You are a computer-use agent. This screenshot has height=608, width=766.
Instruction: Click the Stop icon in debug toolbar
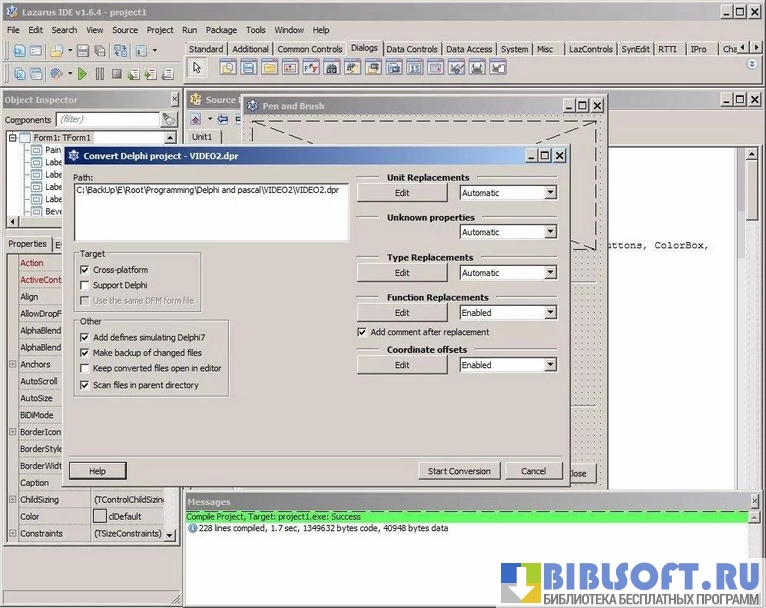click(117, 74)
